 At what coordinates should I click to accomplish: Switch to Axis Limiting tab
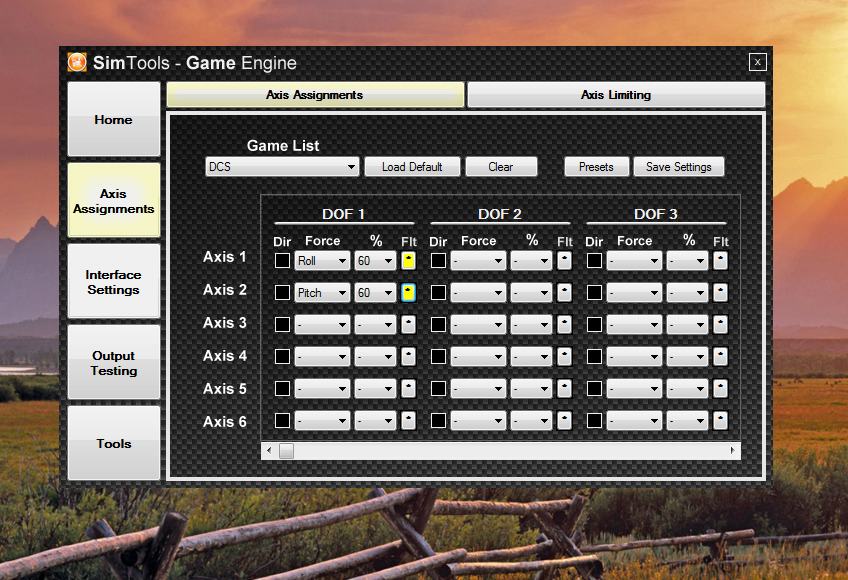[616, 95]
